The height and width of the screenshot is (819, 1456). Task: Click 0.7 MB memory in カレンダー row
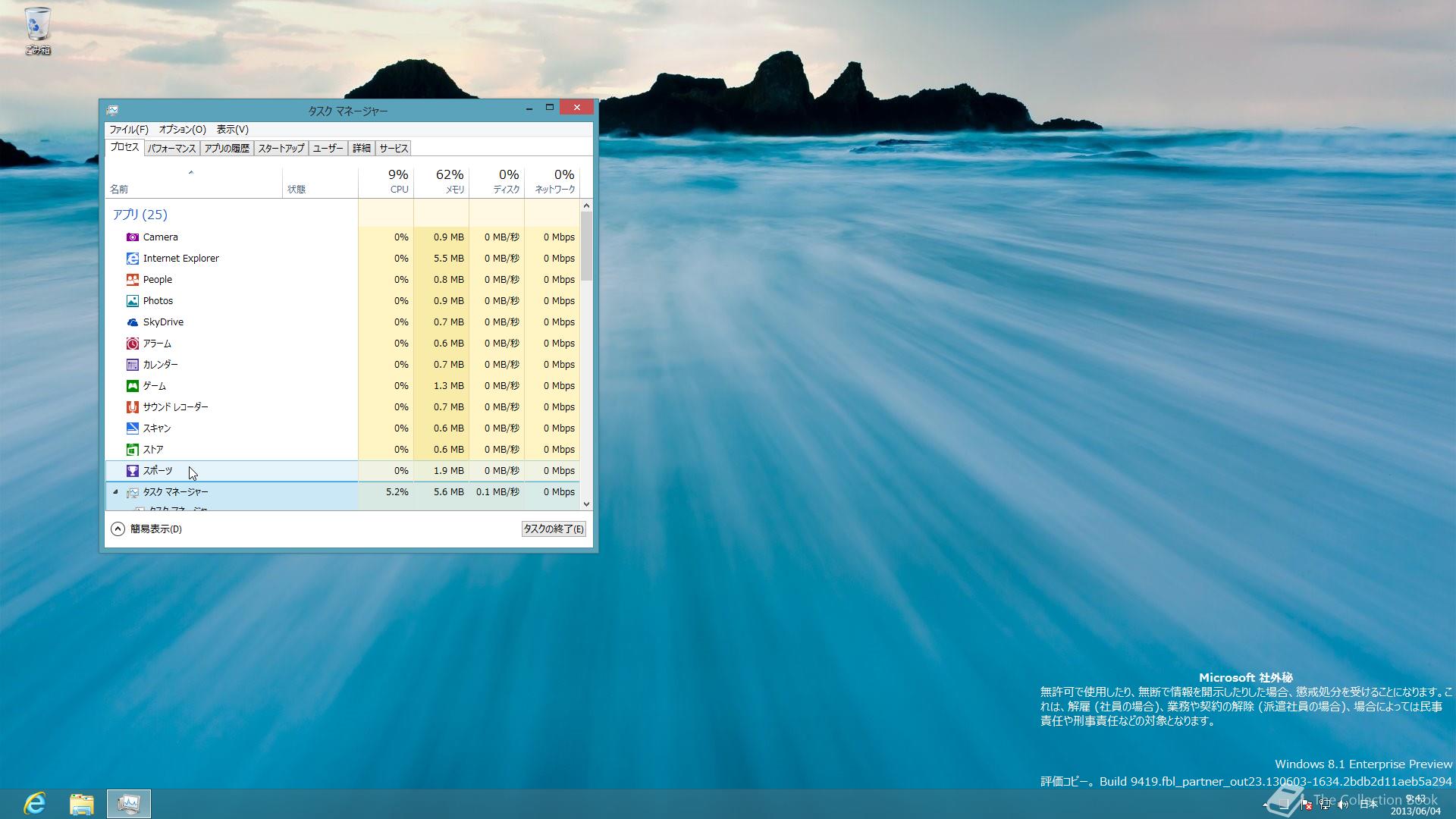[x=448, y=365]
